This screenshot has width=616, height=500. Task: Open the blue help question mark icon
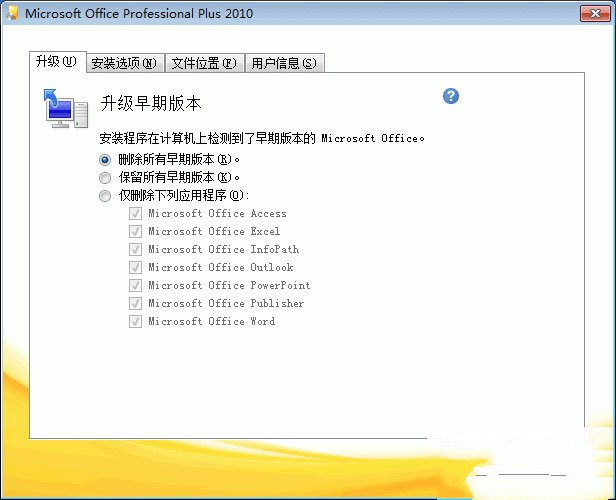pyautogui.click(x=451, y=96)
